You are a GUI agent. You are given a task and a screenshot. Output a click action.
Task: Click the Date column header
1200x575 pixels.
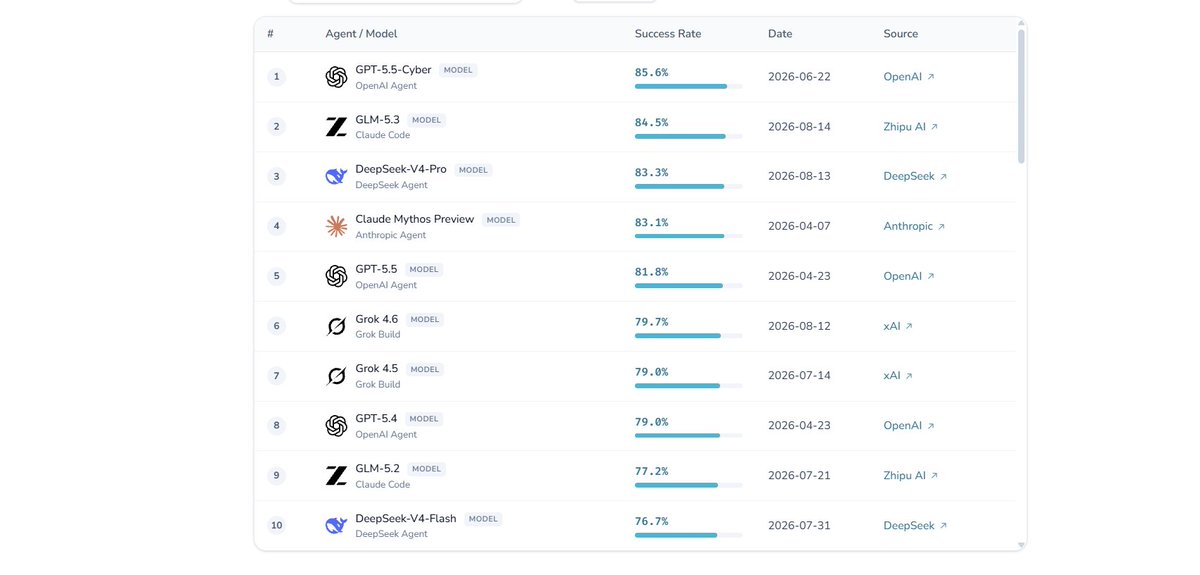780,34
